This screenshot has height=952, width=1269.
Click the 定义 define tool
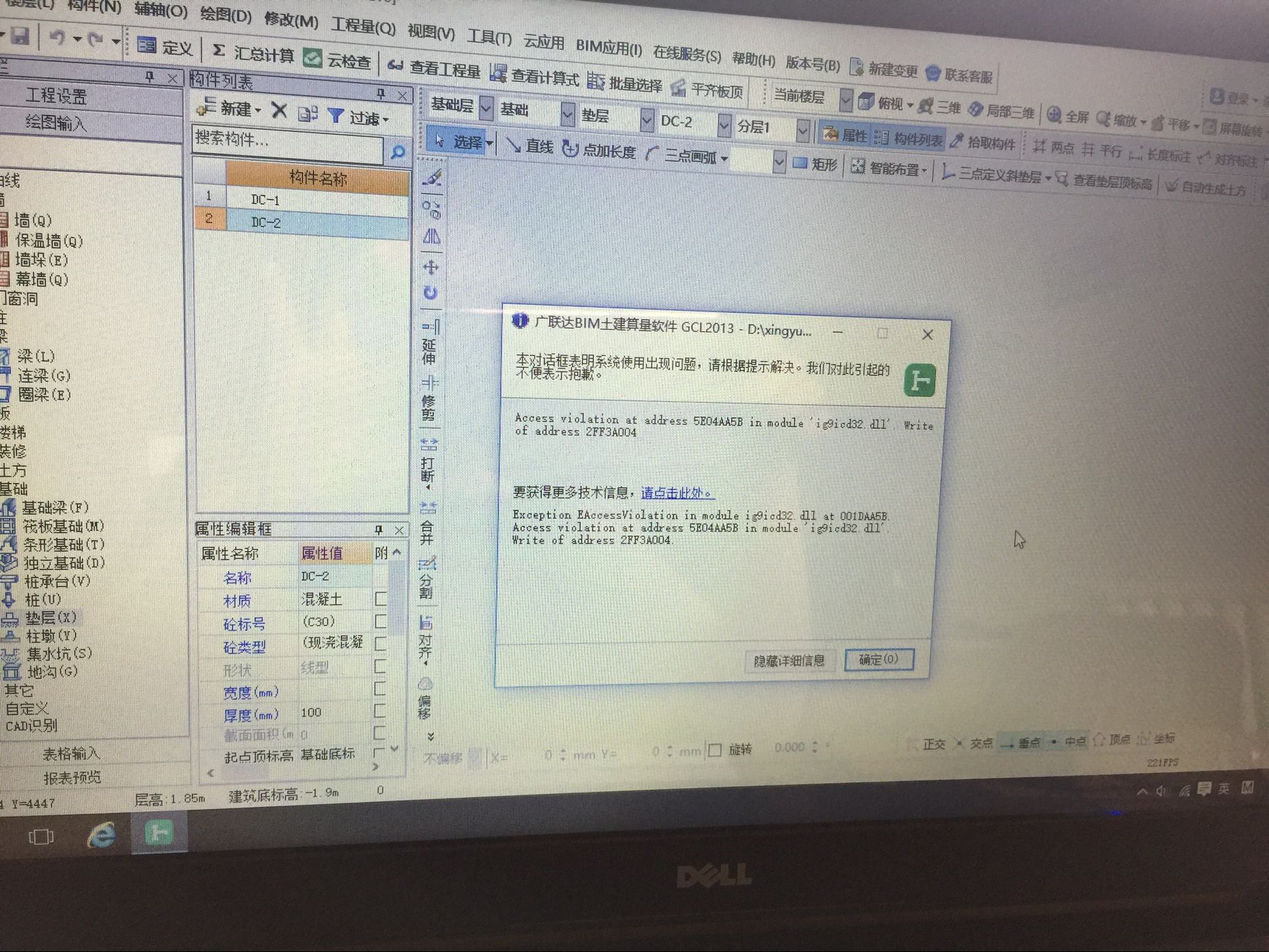tap(165, 47)
